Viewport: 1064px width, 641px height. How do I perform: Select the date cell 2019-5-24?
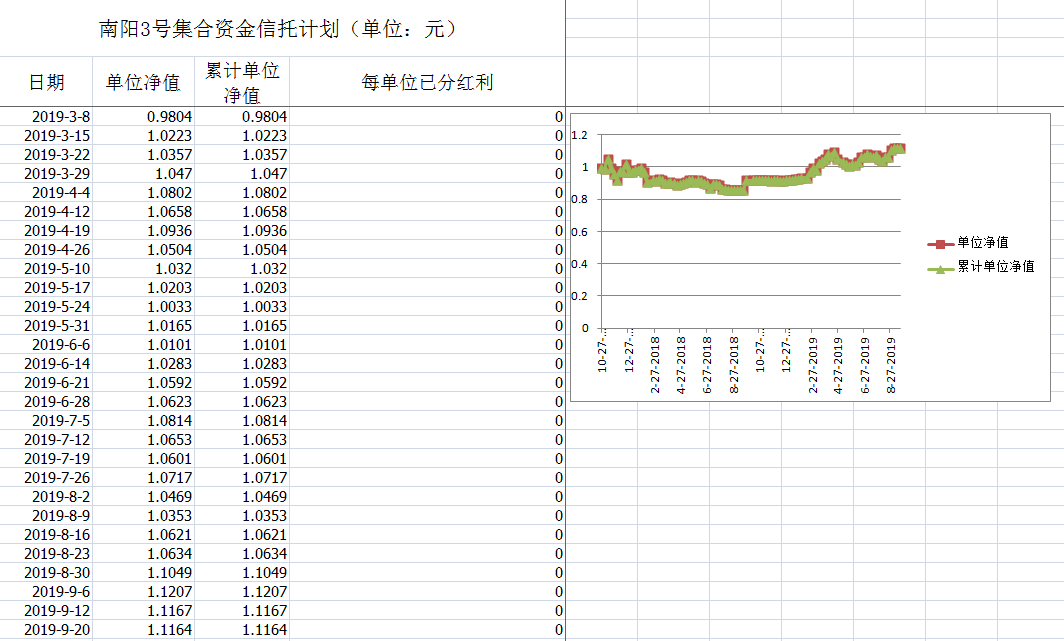pos(46,307)
